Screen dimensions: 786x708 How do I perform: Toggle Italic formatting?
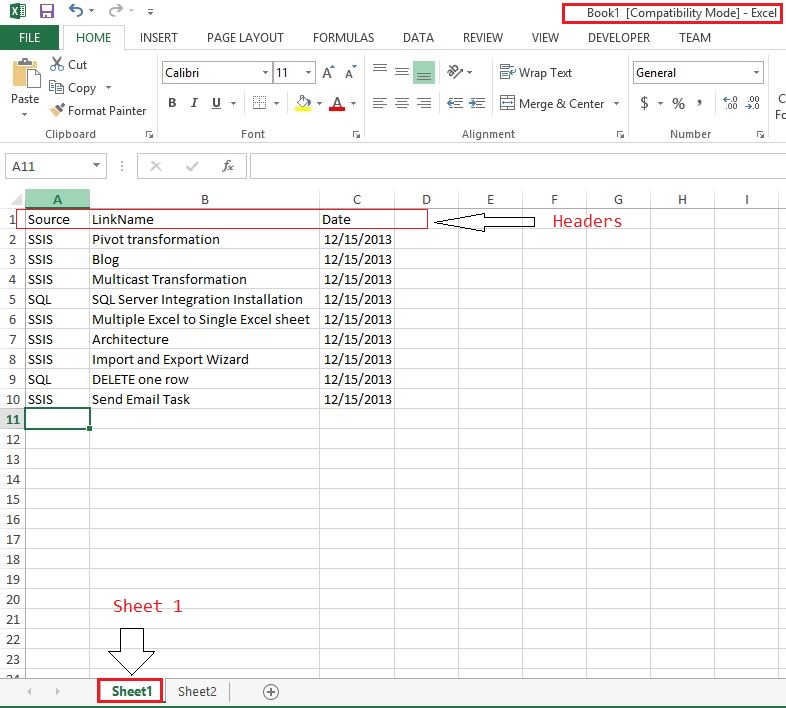pos(194,103)
